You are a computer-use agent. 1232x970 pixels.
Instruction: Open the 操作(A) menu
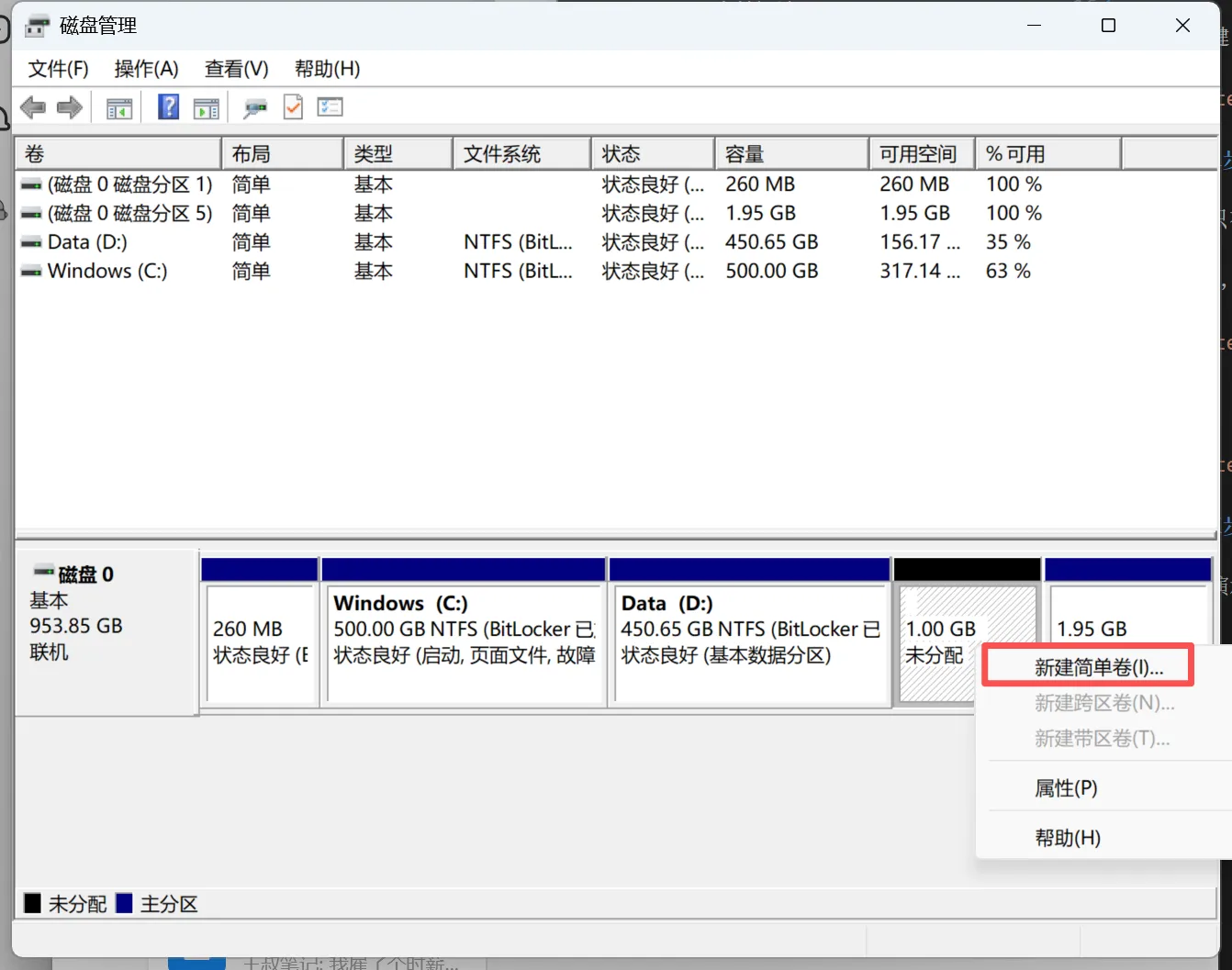pyautogui.click(x=146, y=69)
